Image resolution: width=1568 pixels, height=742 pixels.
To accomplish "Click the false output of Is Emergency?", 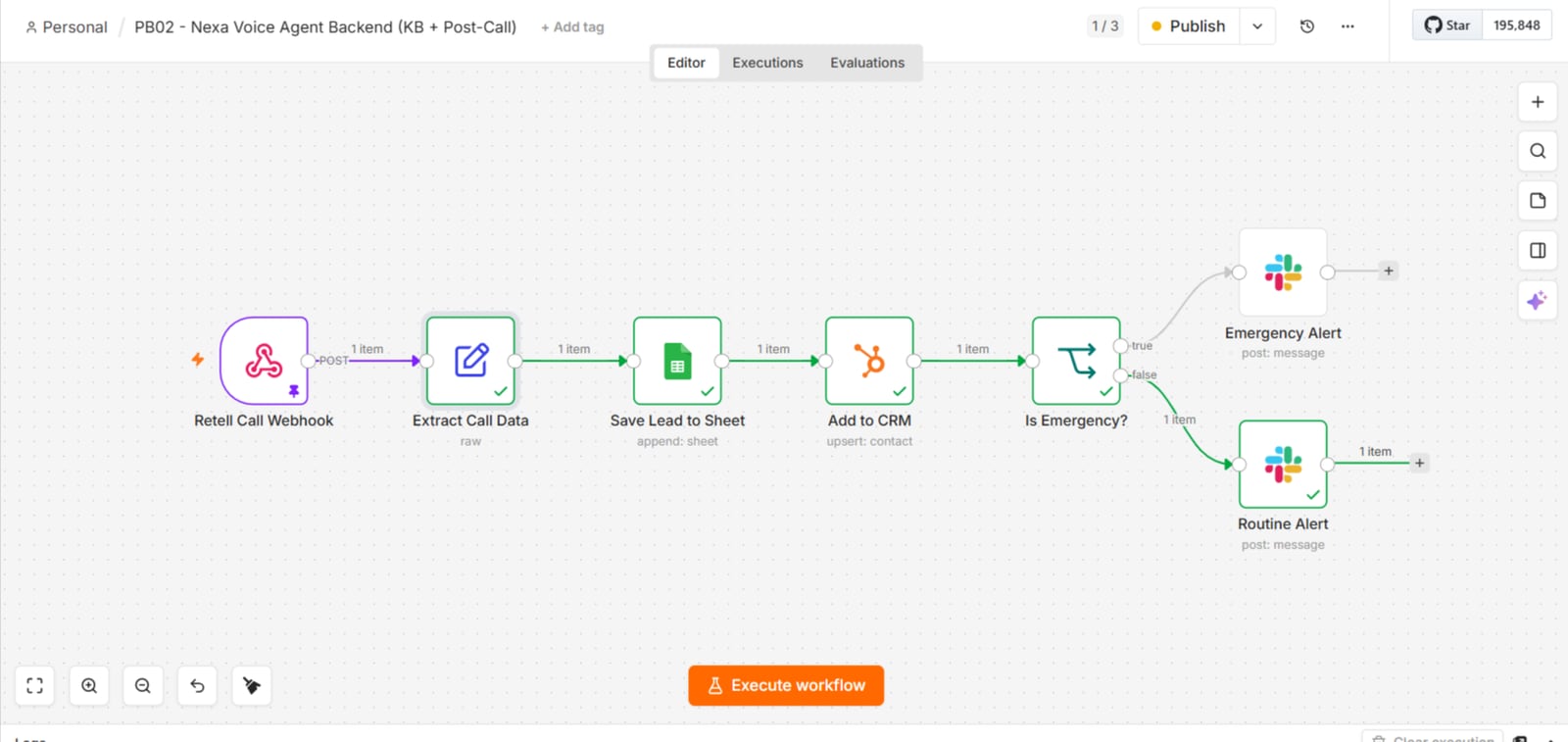I will point(1121,375).
